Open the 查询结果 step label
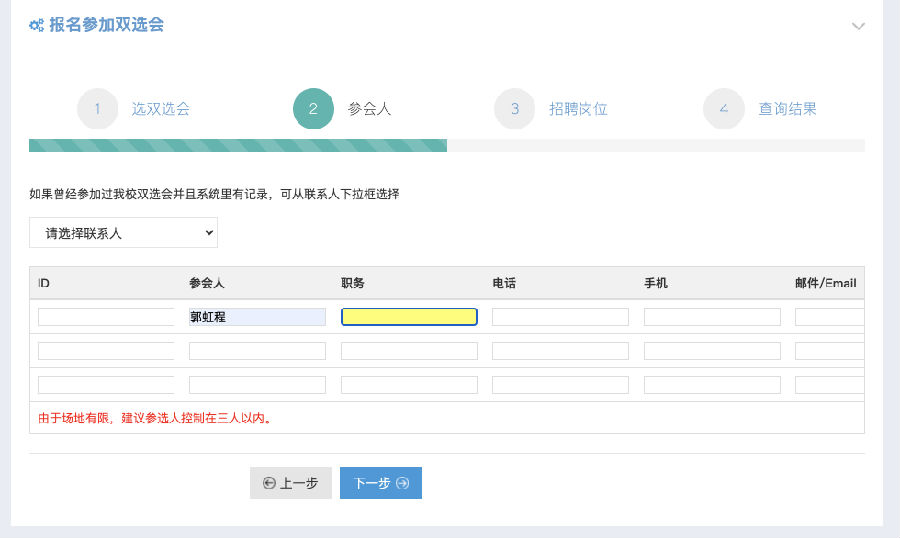 point(788,109)
